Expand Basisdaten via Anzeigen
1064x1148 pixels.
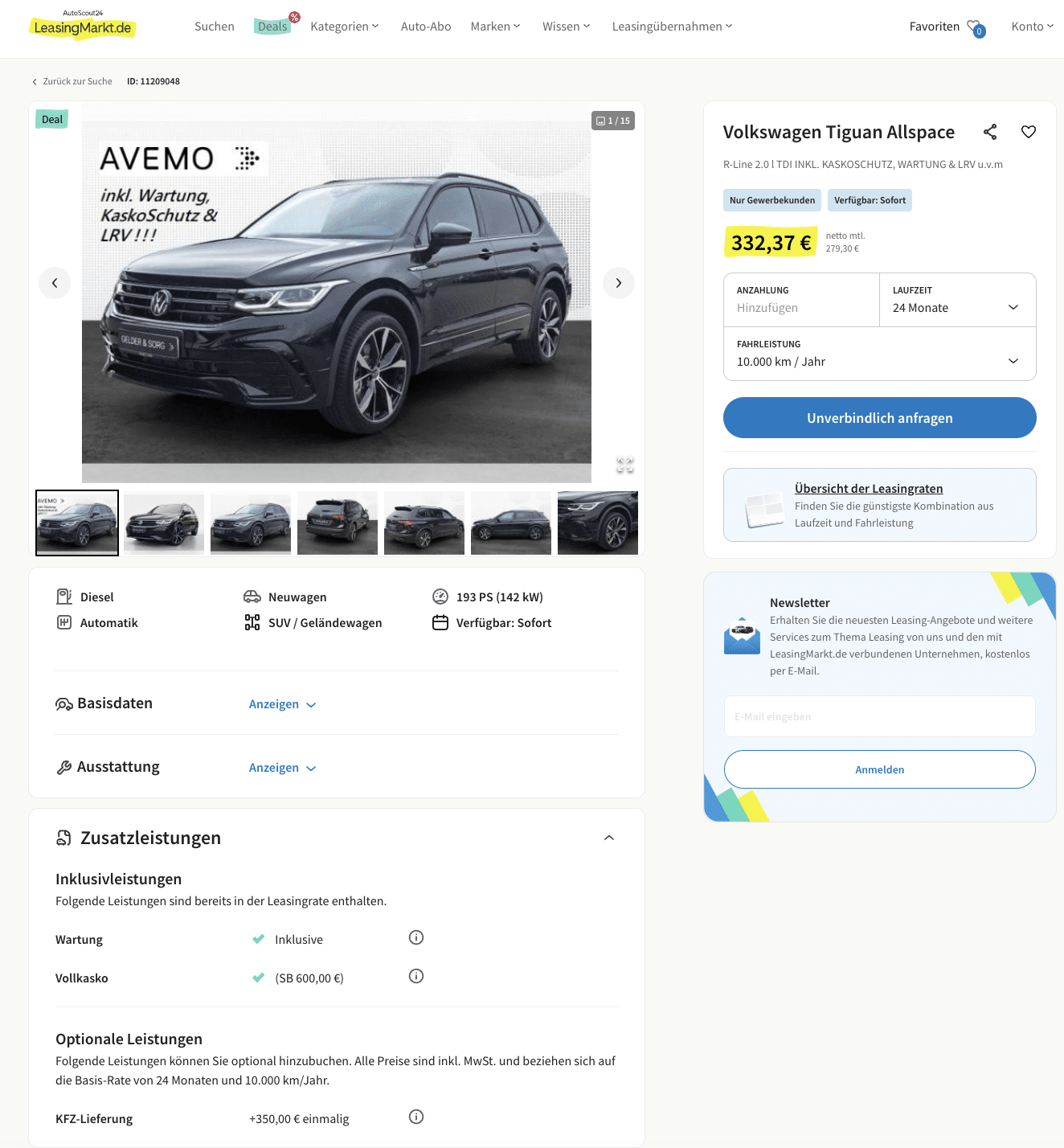(282, 704)
